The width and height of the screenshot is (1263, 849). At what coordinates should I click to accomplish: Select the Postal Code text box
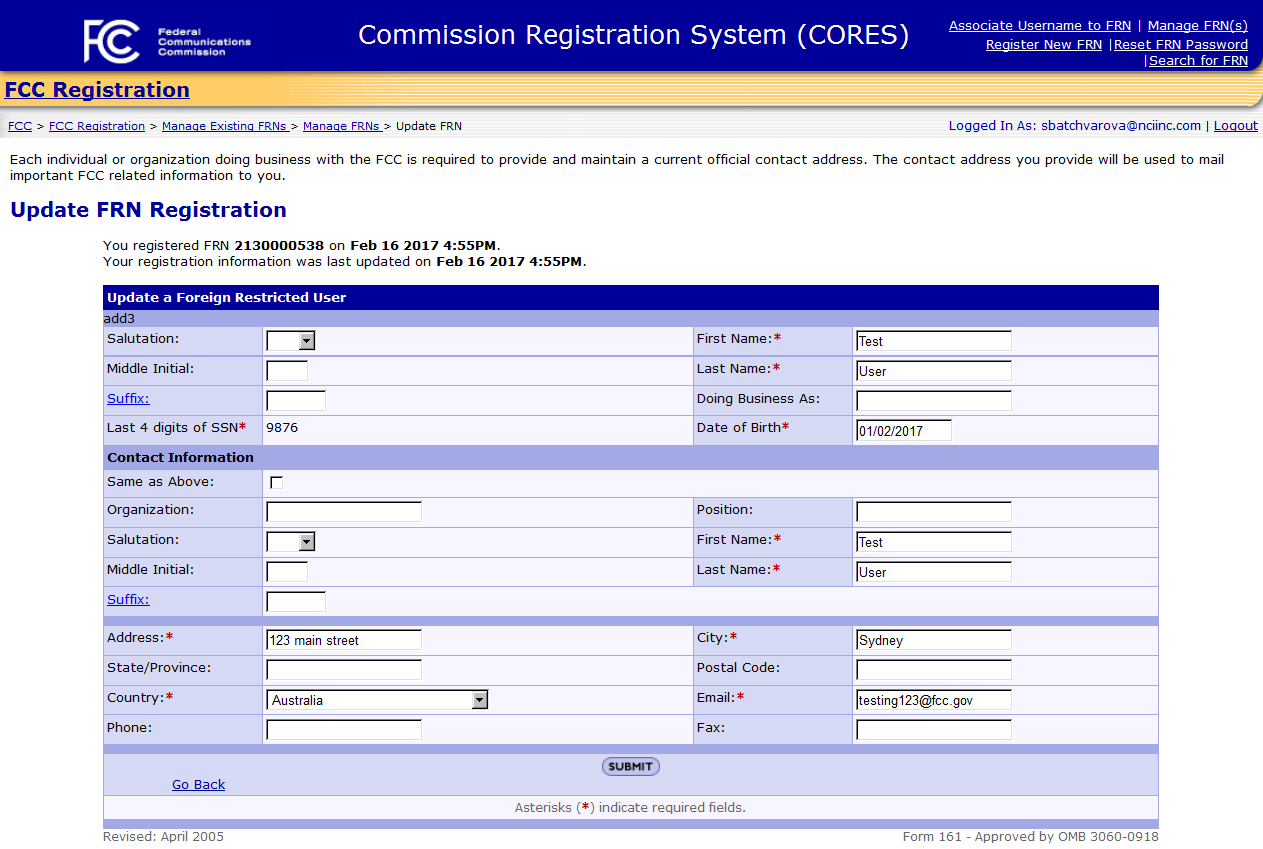933,670
